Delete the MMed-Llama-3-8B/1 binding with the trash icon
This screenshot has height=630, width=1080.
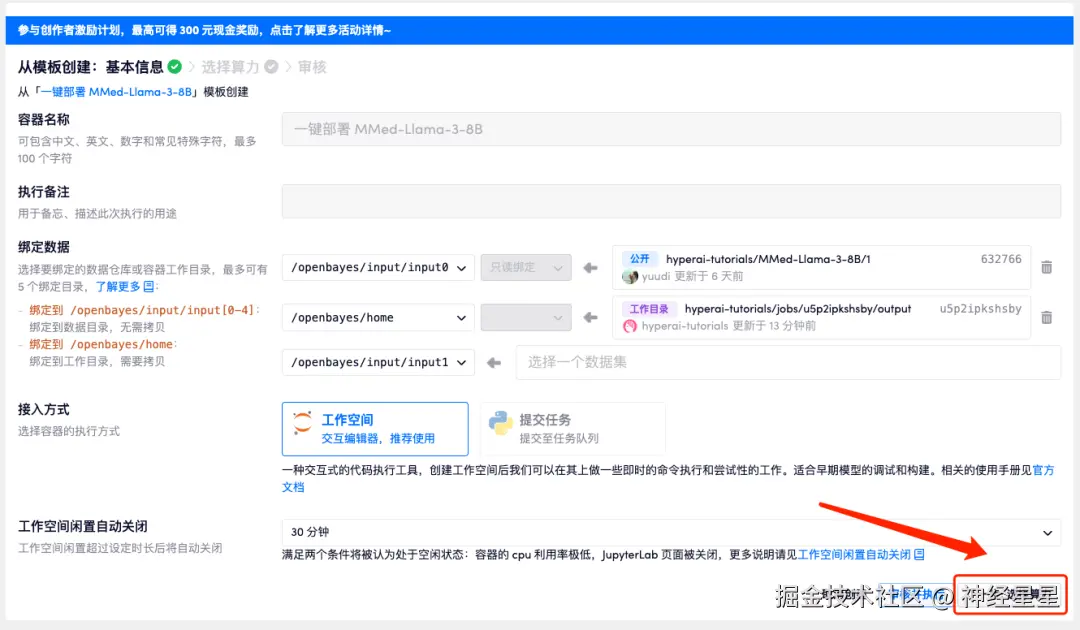click(1046, 267)
